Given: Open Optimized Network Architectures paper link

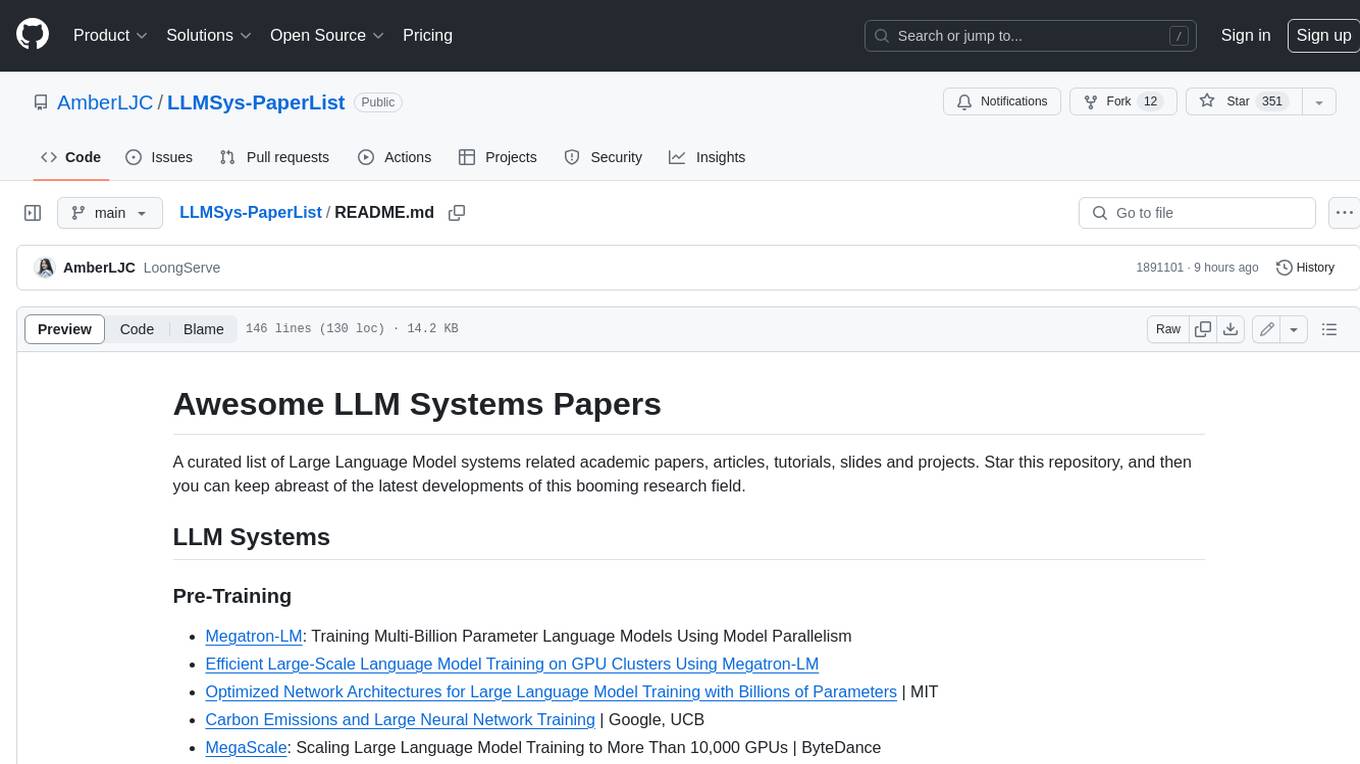Looking at the screenshot, I should (551, 692).
